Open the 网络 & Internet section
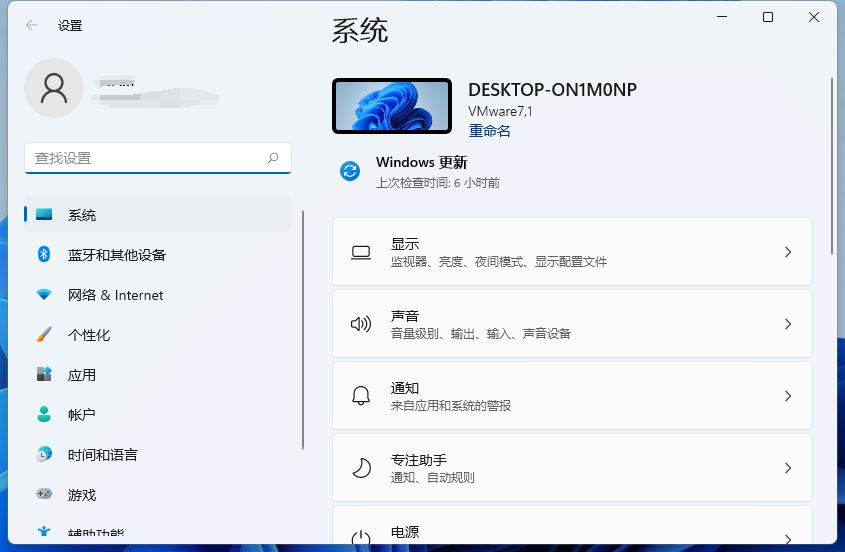845x552 pixels. point(115,295)
